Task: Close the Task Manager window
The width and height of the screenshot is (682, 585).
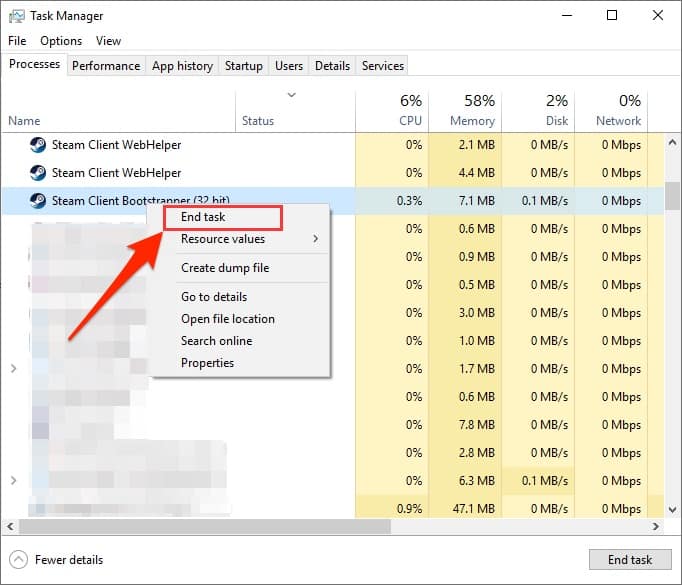Action: pos(658,15)
